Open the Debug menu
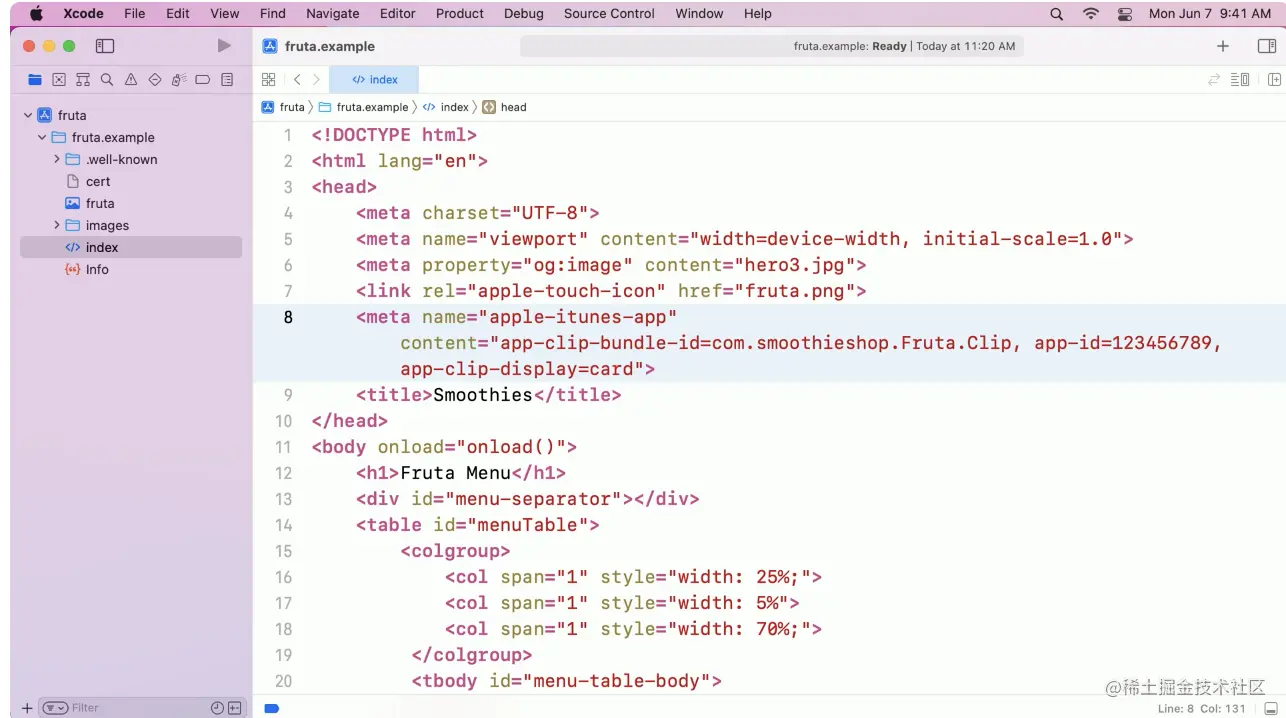The height and width of the screenshot is (718, 1286). click(524, 14)
